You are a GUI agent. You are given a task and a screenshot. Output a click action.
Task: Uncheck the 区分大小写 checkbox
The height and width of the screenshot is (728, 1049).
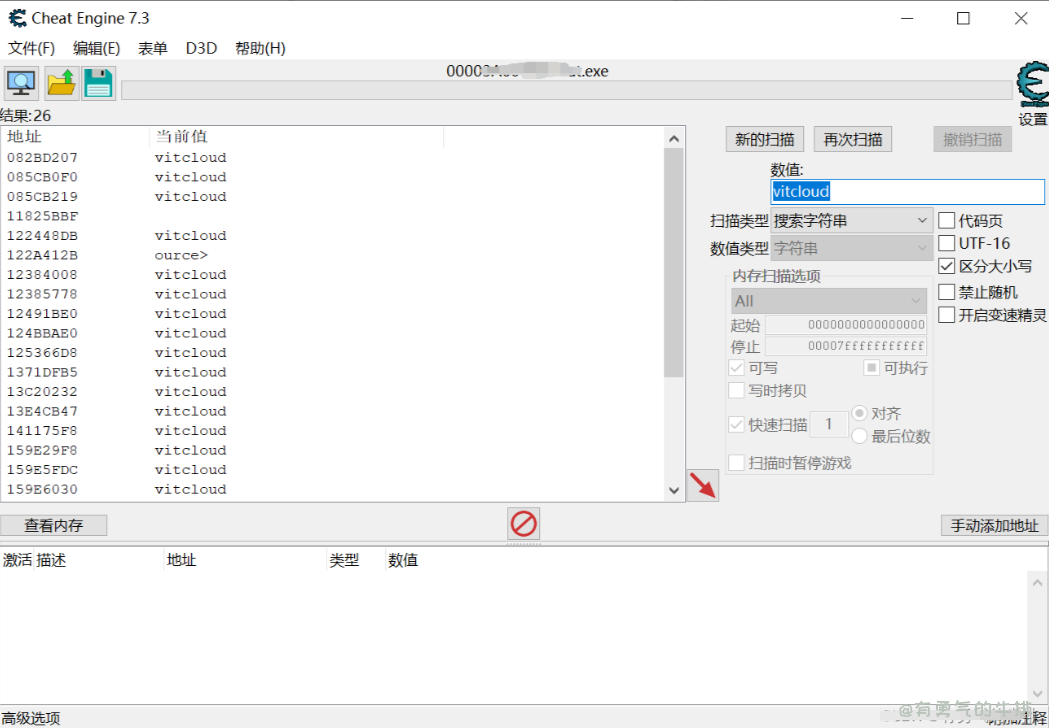pos(946,266)
